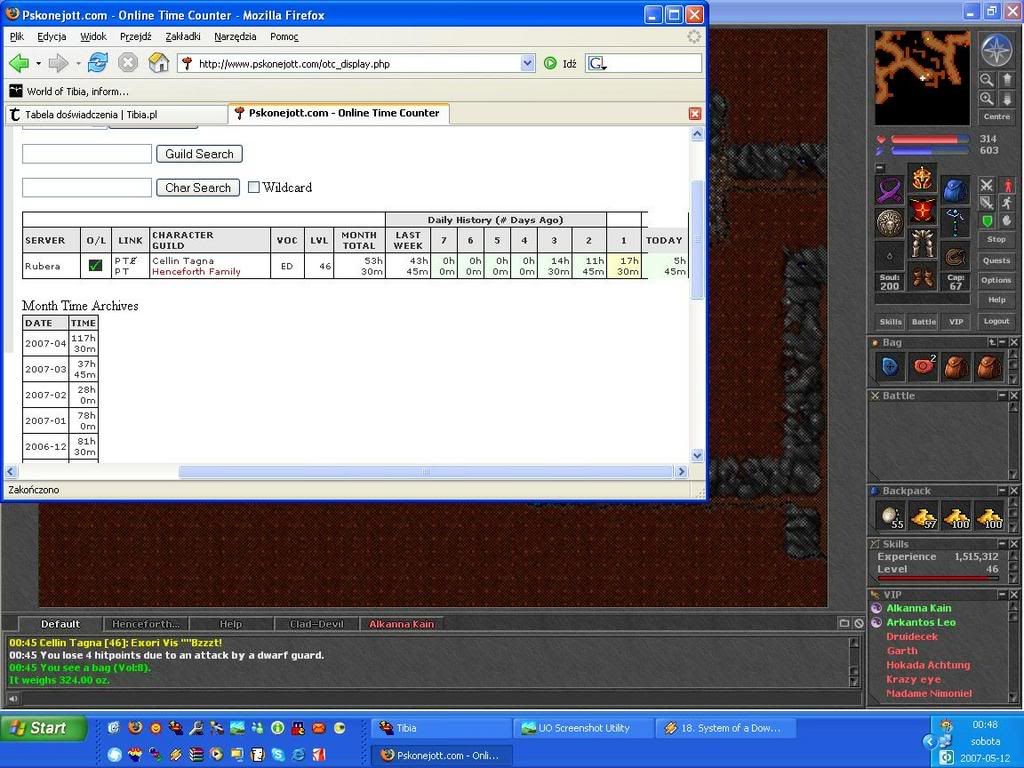Click the Centre minimap button

tap(996, 116)
